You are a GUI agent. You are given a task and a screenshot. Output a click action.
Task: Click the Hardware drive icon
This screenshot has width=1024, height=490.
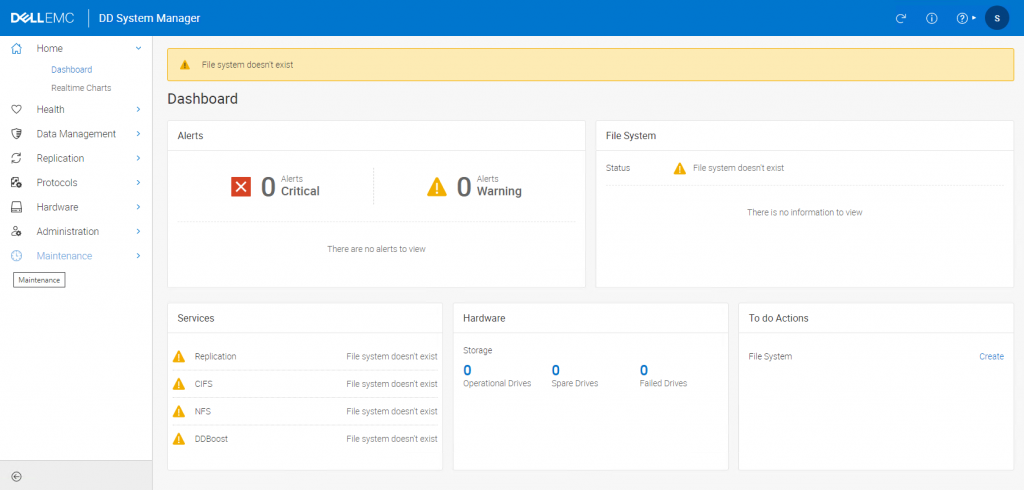click(x=16, y=207)
